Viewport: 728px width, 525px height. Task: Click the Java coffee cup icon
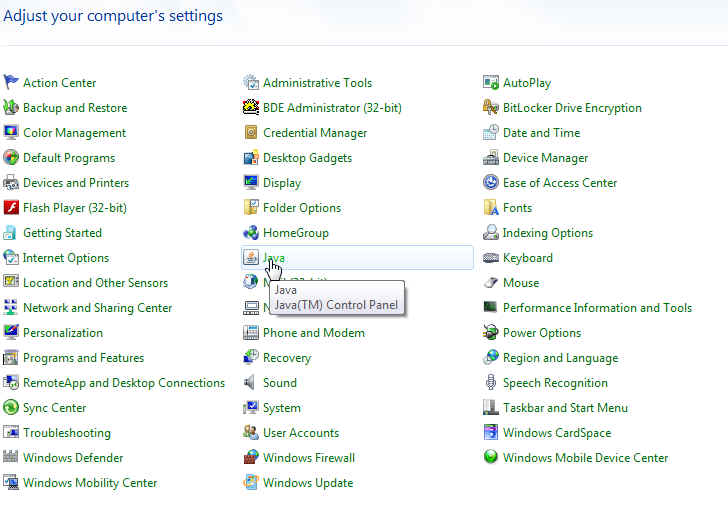pos(251,258)
